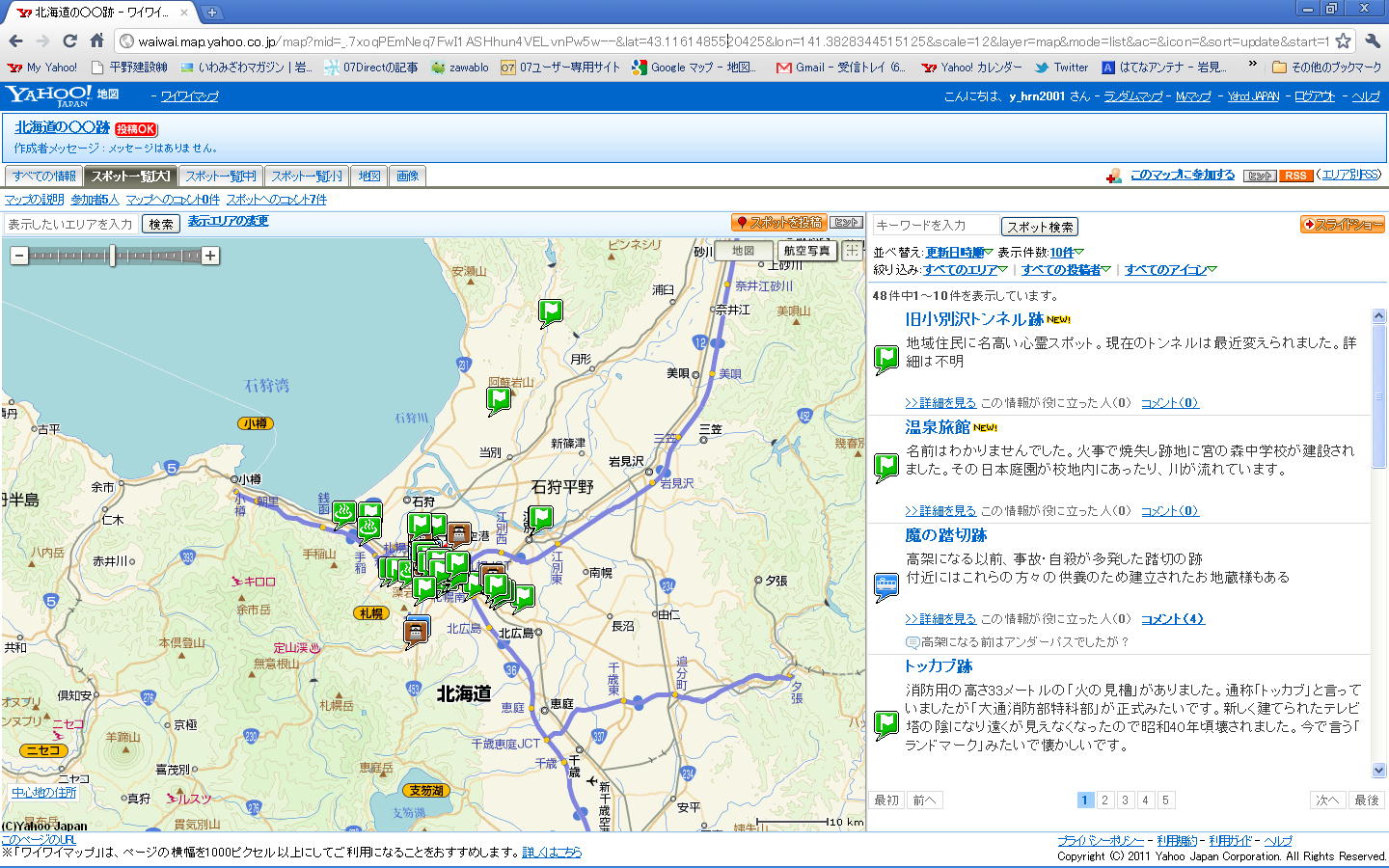Viewport: 1389px width, 868px height.
Task: Open the すべてのエリア filter dropdown
Action: (x=965, y=270)
